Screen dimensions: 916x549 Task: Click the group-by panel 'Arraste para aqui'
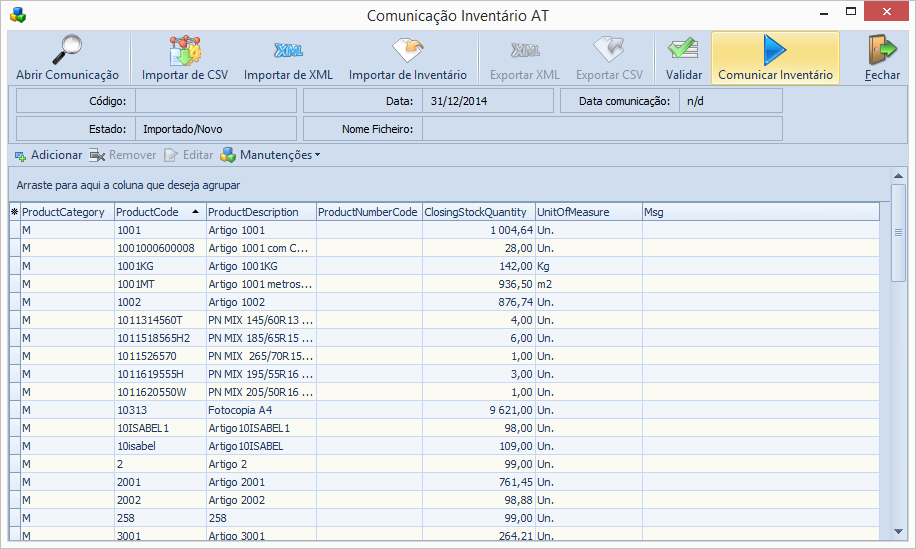(449, 185)
